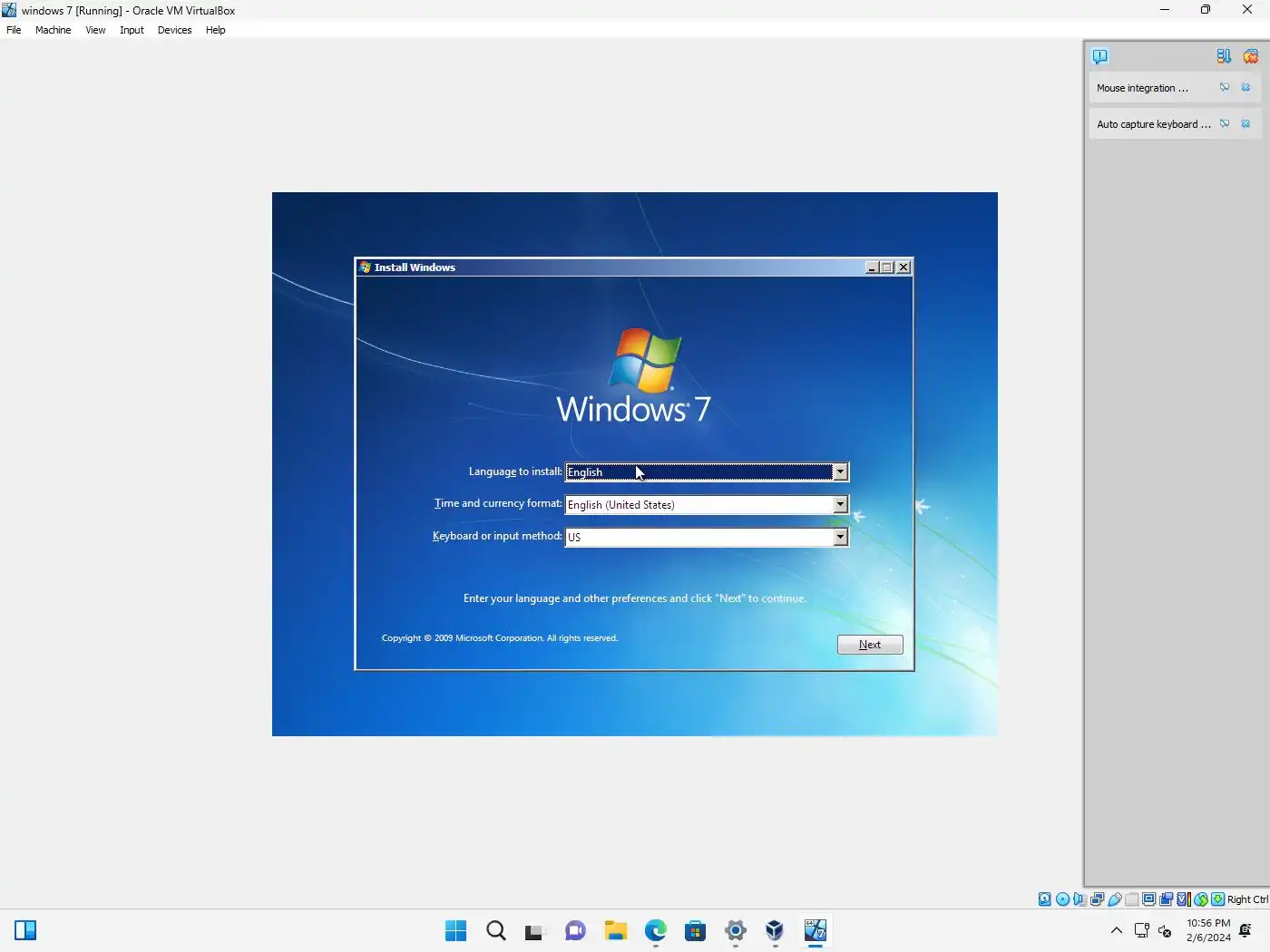Click the delete all notifications icon
The height and width of the screenshot is (952, 1270).
click(x=1251, y=56)
